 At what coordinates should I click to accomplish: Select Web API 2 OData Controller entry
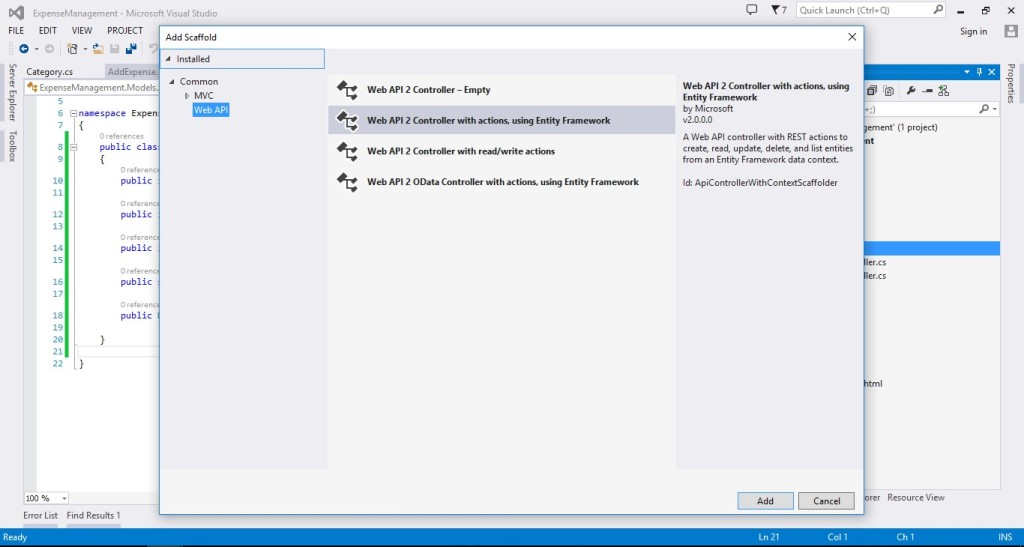[502, 182]
